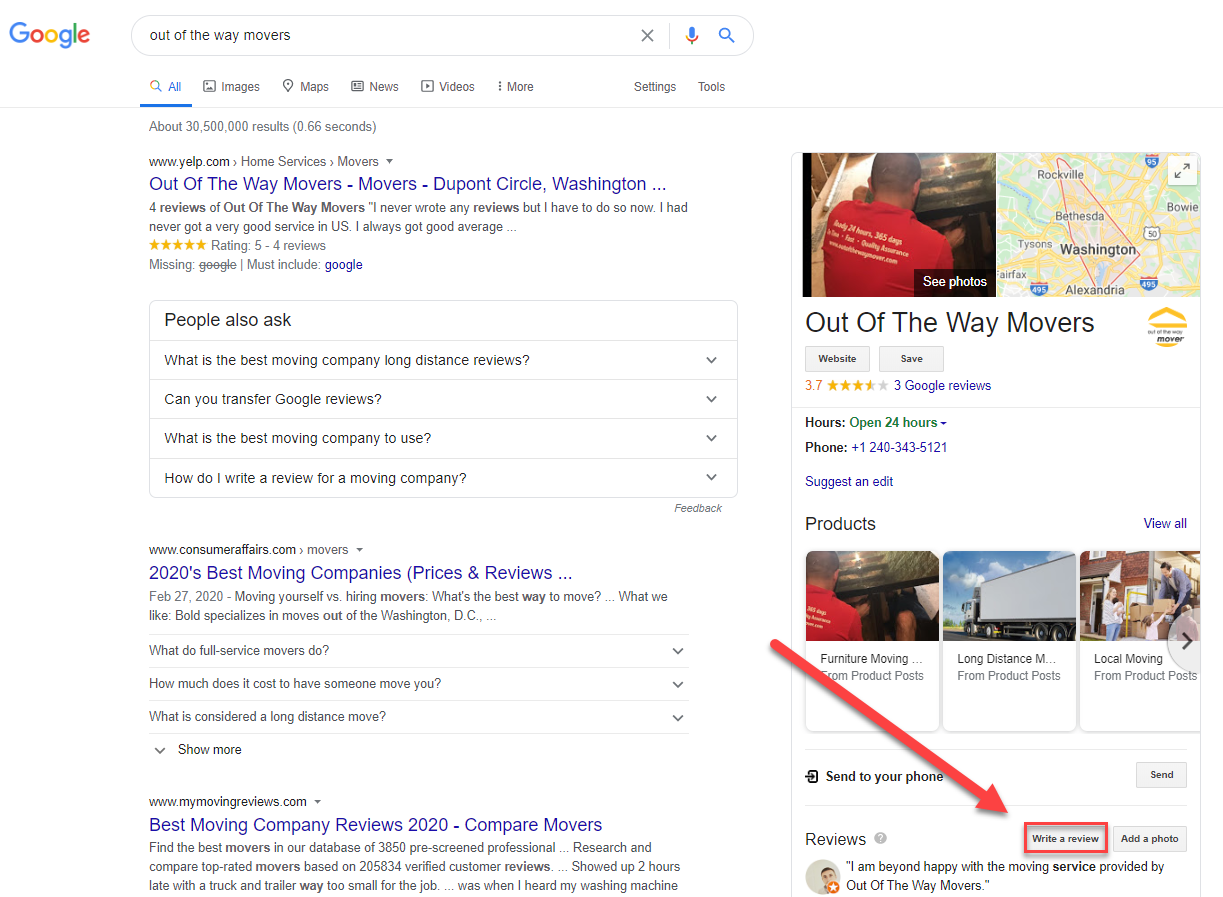Screen dimensions: 1223x897
Task: Switch to the Maps tab
Action: point(305,87)
